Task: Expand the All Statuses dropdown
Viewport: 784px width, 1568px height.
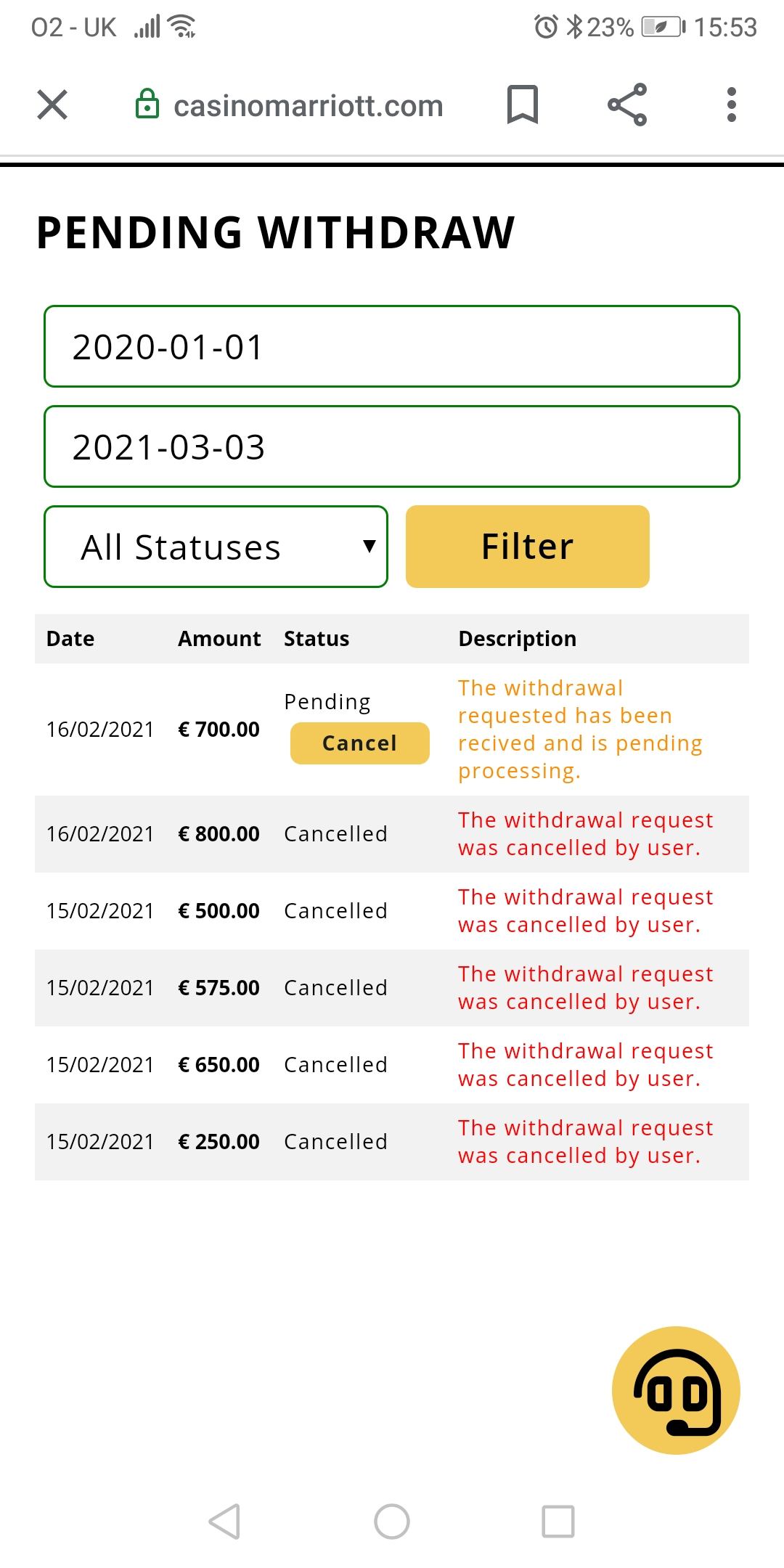Action: [x=216, y=547]
